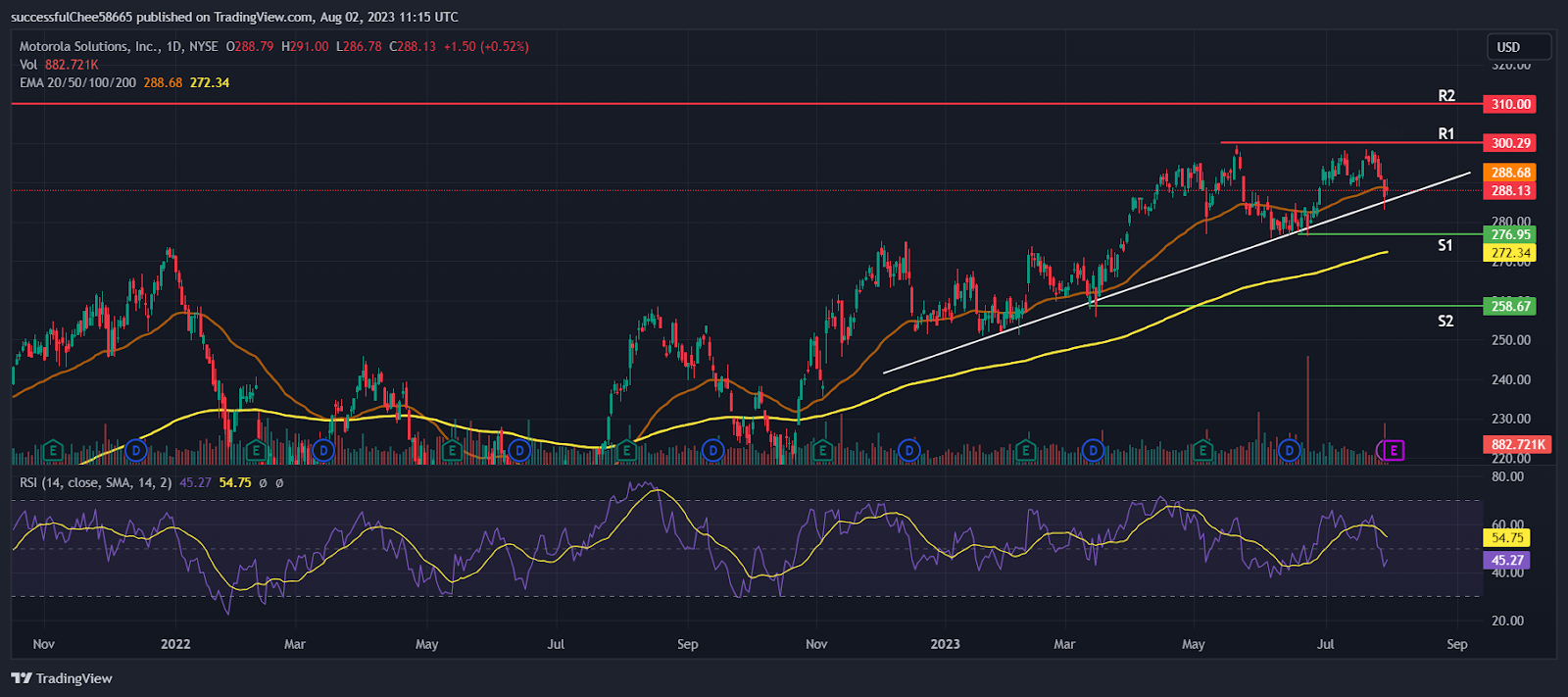This screenshot has height=697, width=1568.
Task: Click the dividend D marker near June 2023
Action: pyautogui.click(x=1290, y=451)
